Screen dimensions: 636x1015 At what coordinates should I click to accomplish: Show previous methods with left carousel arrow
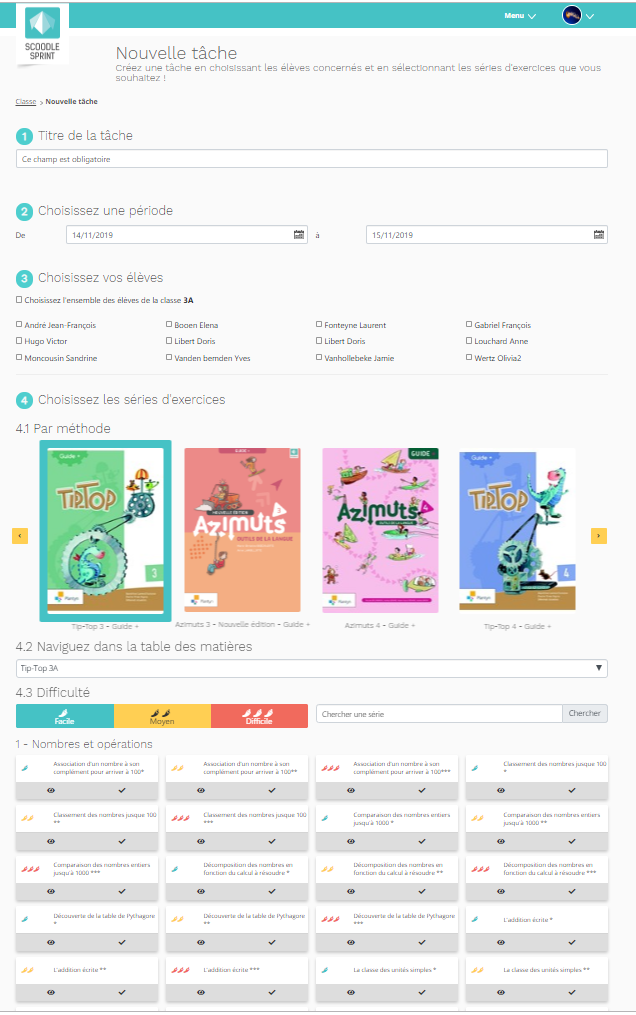pyautogui.click(x=20, y=536)
